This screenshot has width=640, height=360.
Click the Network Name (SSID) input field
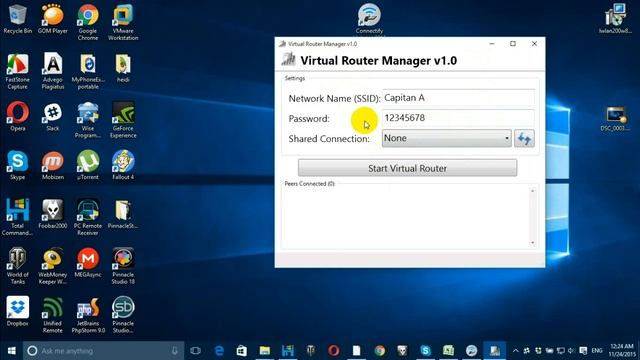tap(458, 98)
